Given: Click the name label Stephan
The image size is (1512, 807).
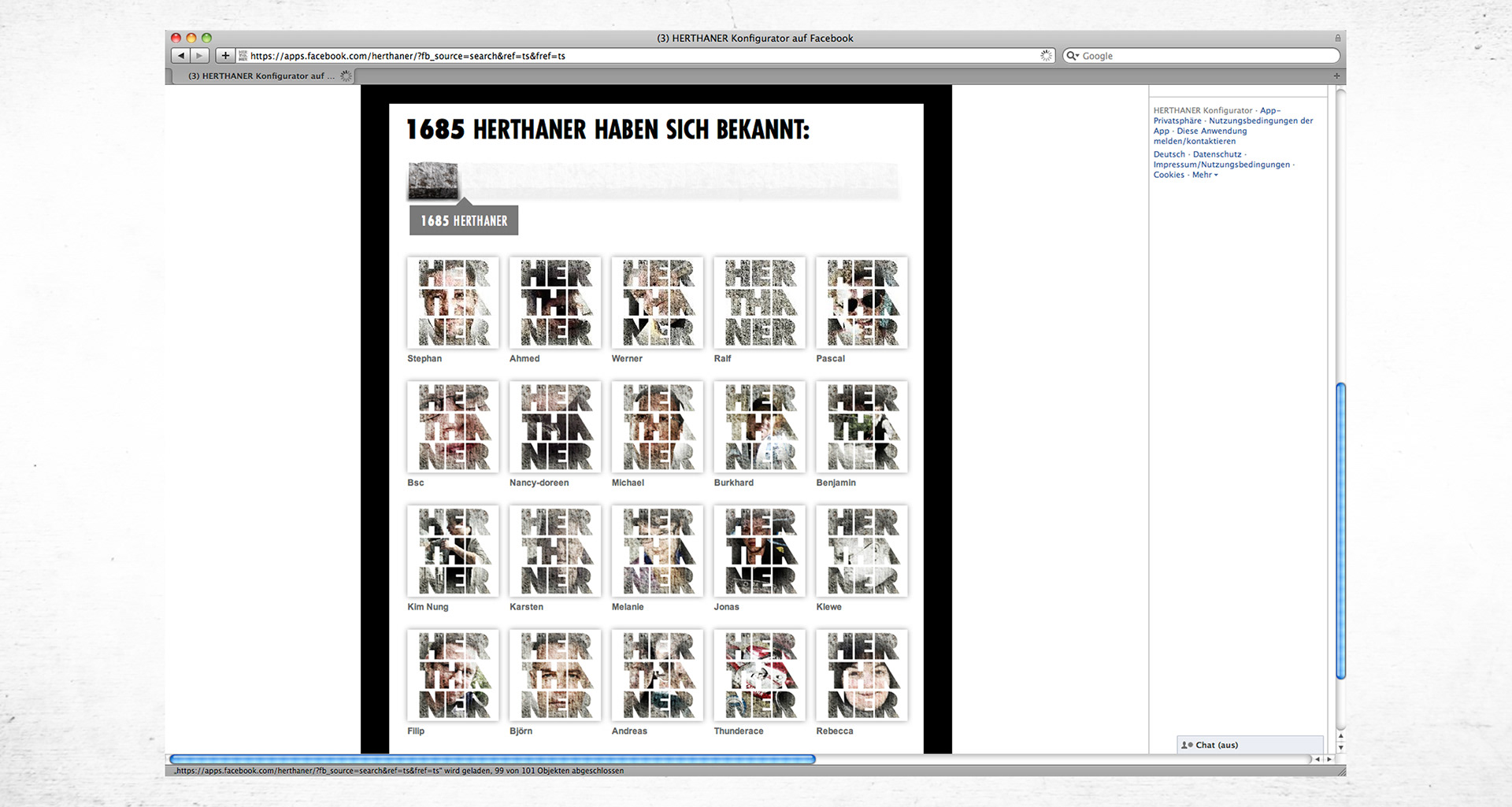Looking at the screenshot, I should (424, 358).
